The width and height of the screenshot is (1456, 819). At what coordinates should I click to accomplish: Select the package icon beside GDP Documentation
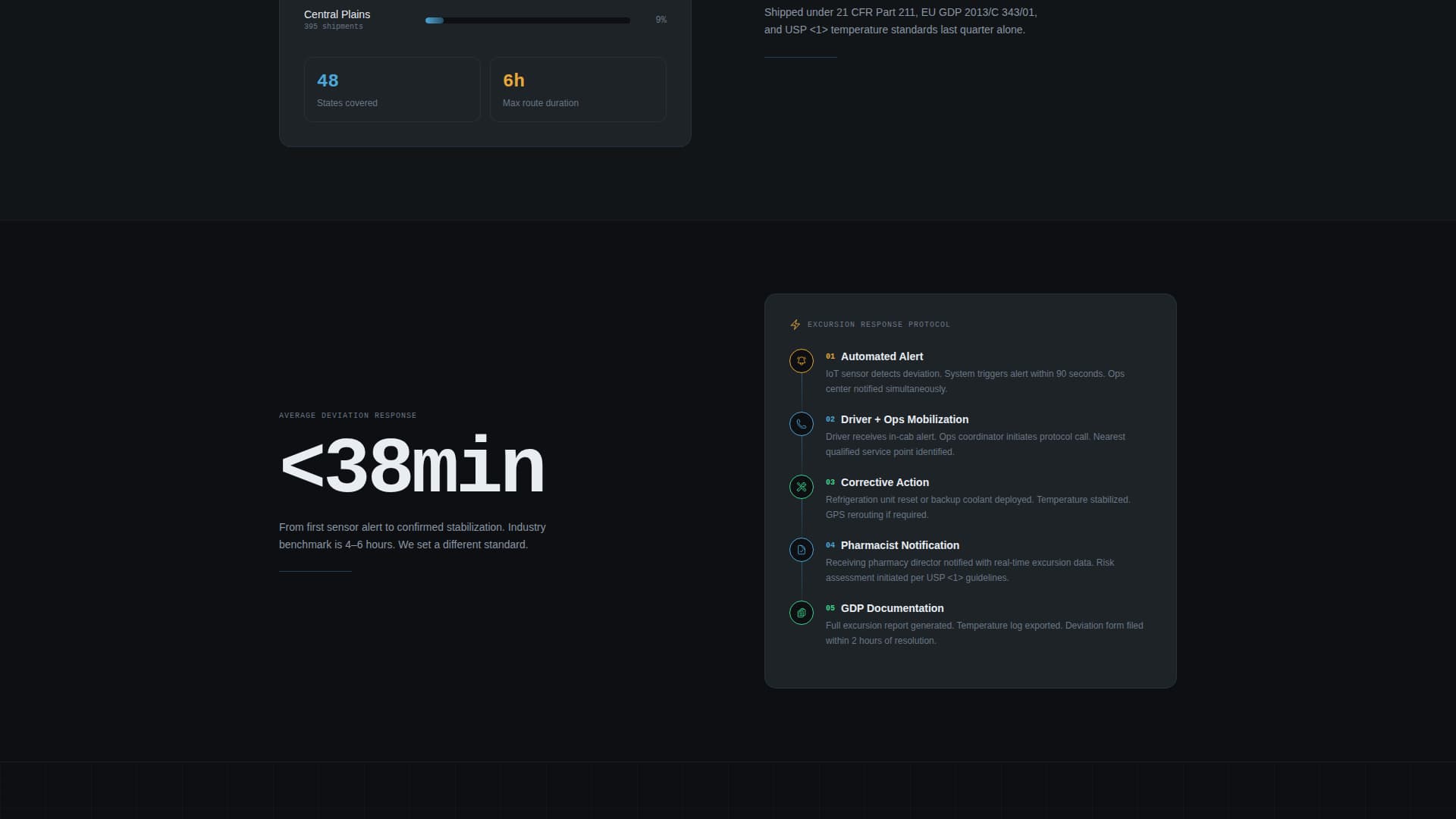pos(802,613)
